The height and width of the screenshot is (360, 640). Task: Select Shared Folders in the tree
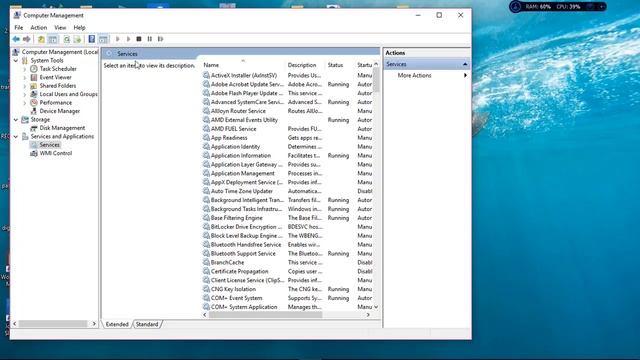[58, 86]
